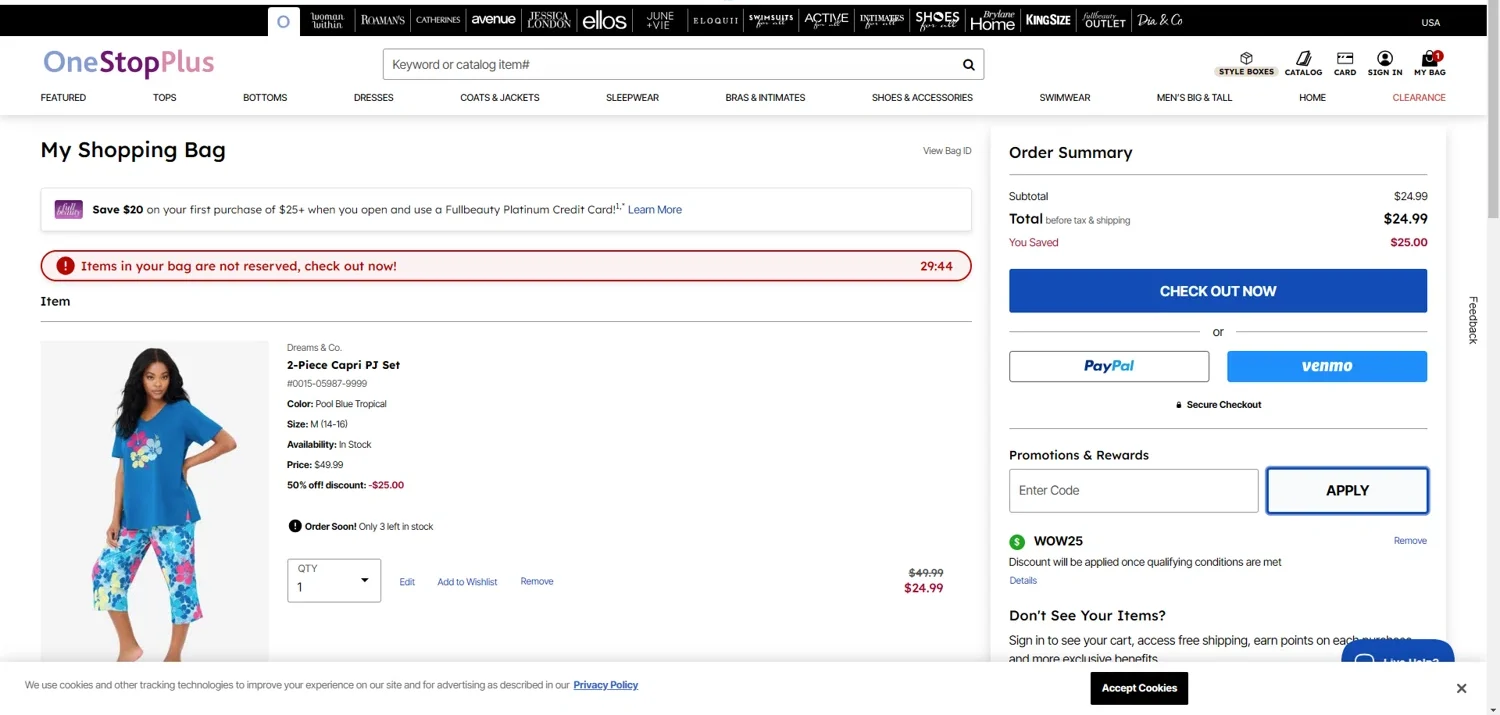Open the Eloquii brand logo

715,20
